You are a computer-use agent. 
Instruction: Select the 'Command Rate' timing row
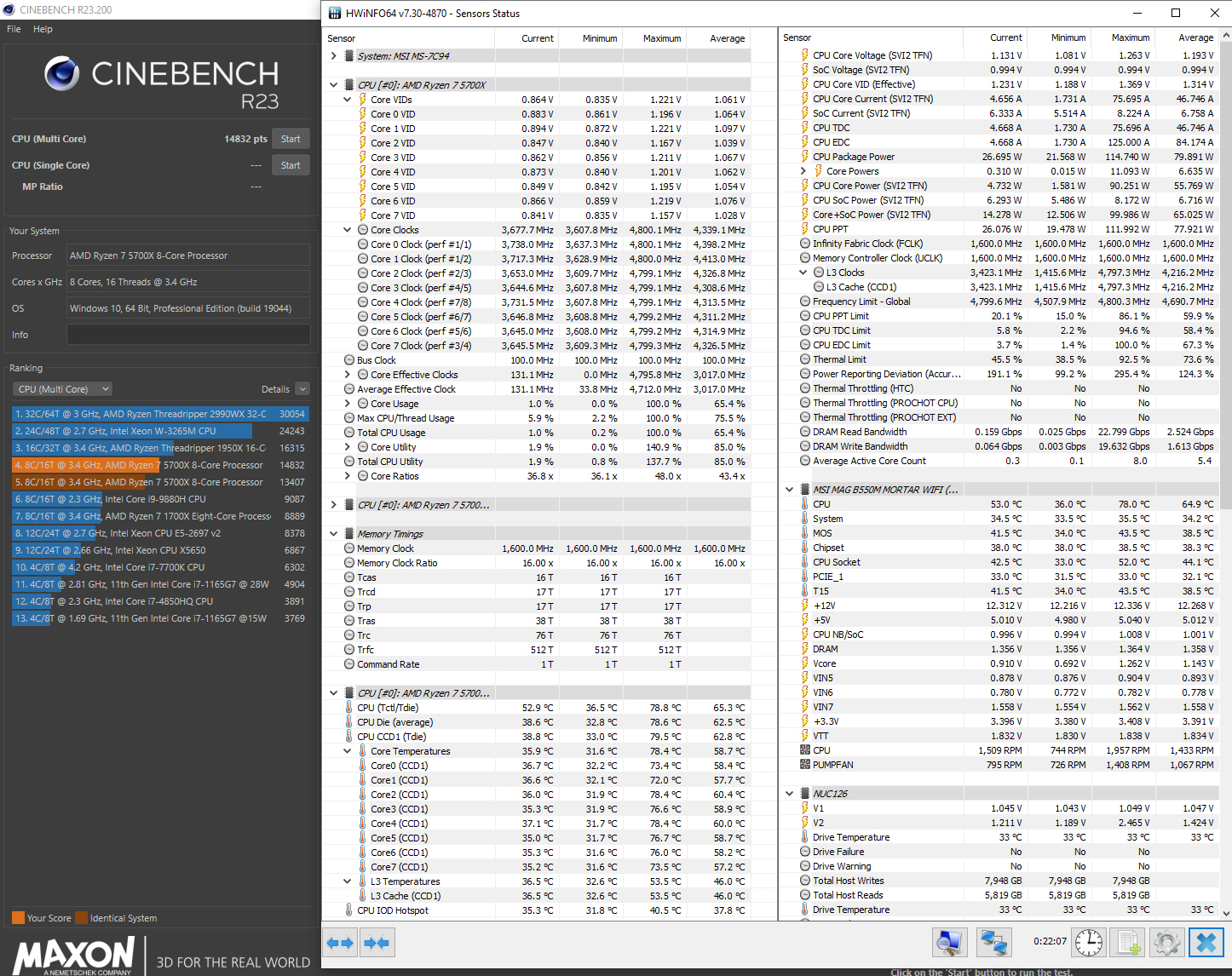tap(538, 664)
